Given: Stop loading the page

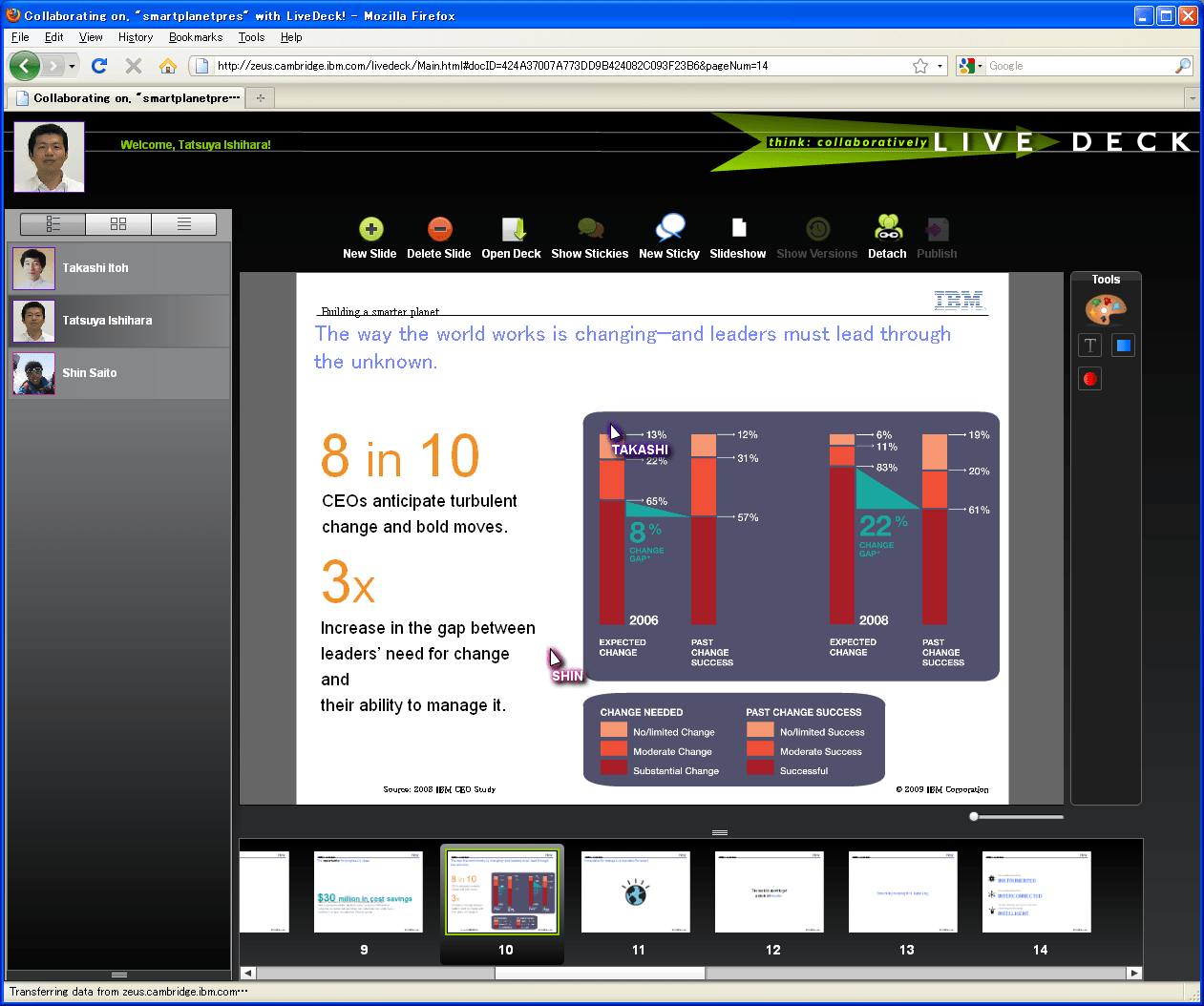Looking at the screenshot, I should pyautogui.click(x=134, y=66).
